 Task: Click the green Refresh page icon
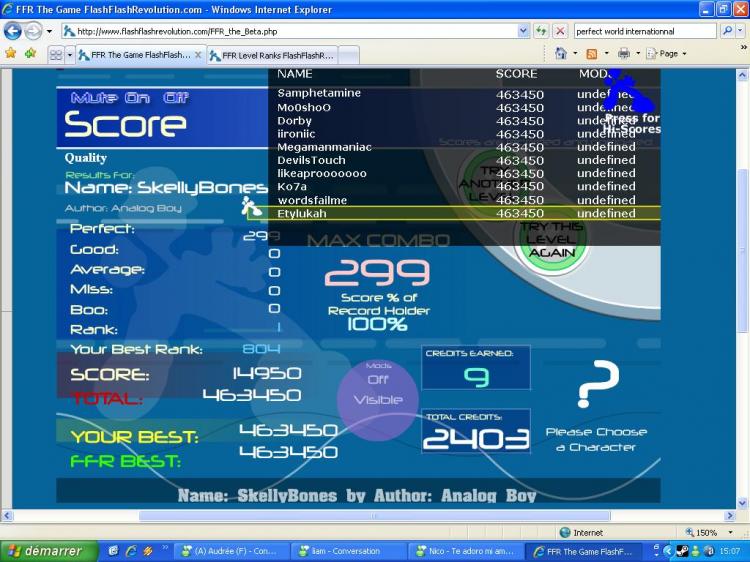coord(541,31)
